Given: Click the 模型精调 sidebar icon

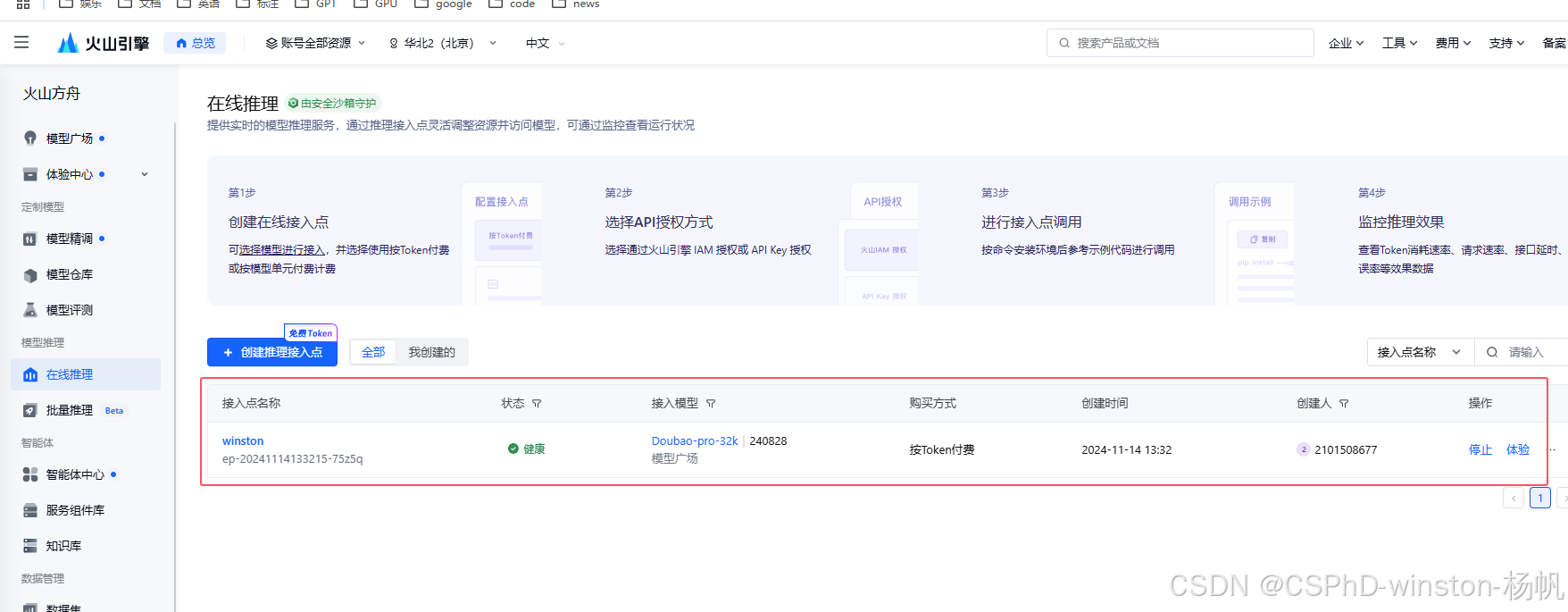Looking at the screenshot, I should pyautogui.click(x=30, y=239).
